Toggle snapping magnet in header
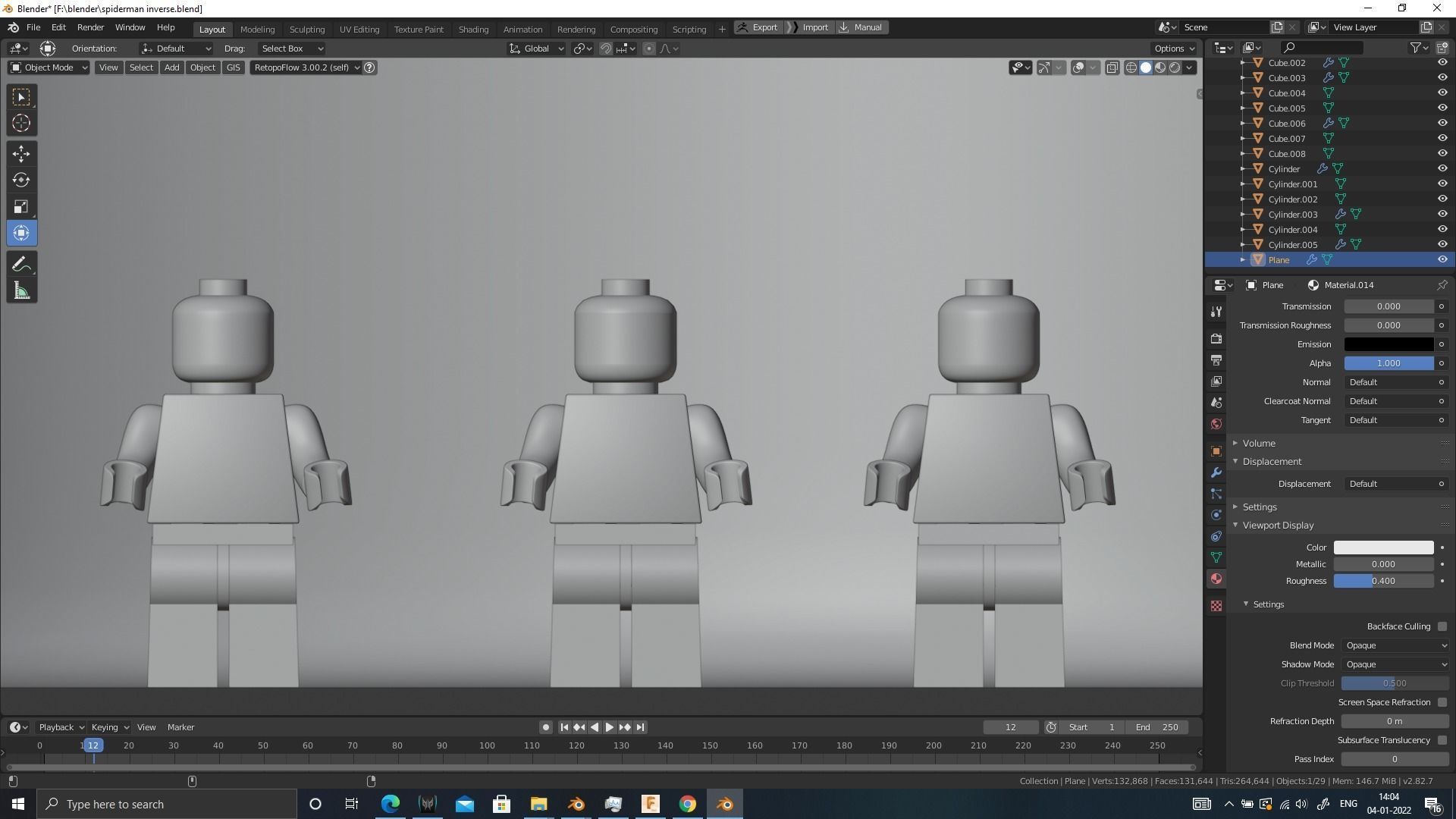Viewport: 1456px width, 819px height. pos(605,49)
